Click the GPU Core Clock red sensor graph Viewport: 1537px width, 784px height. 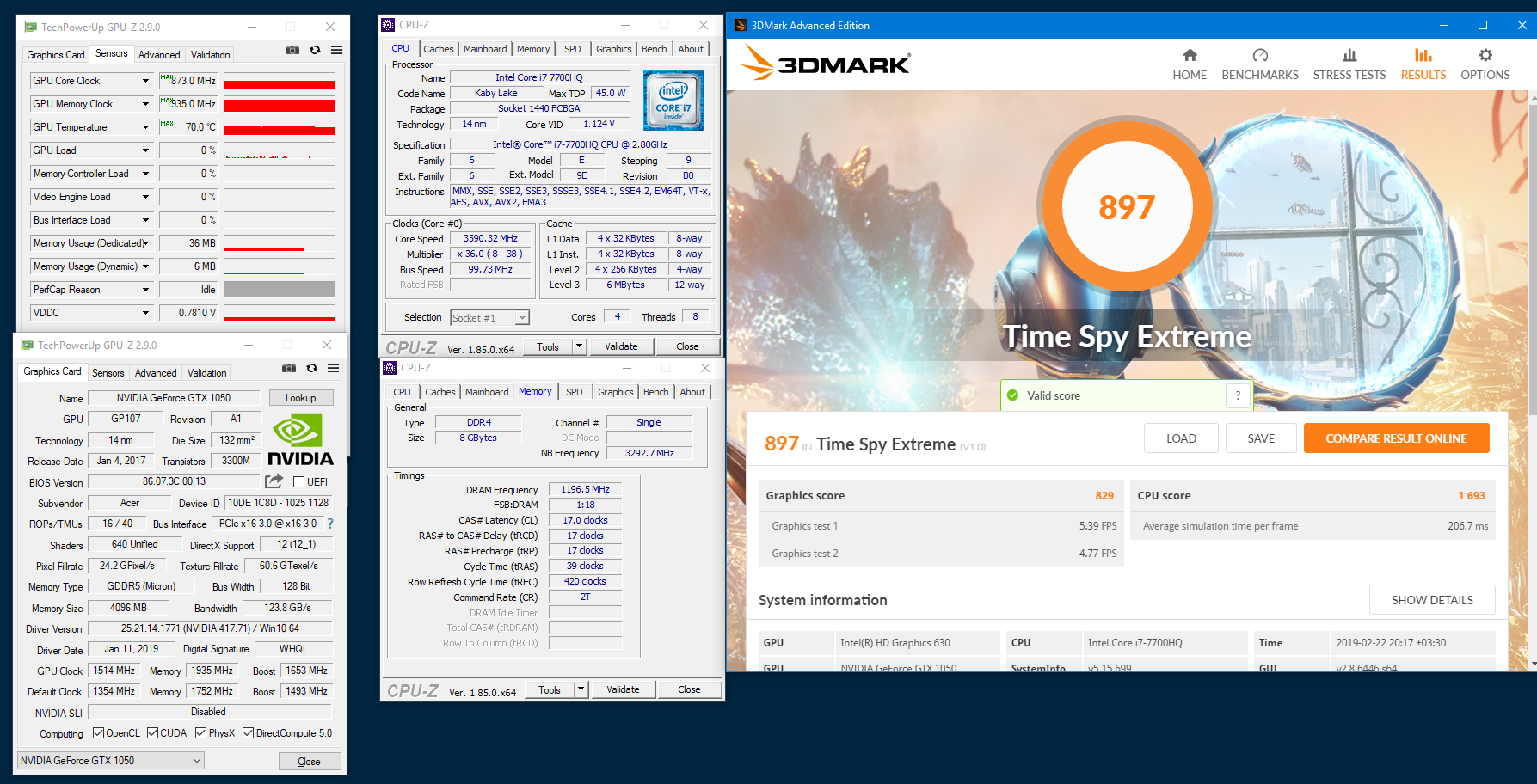coord(280,81)
